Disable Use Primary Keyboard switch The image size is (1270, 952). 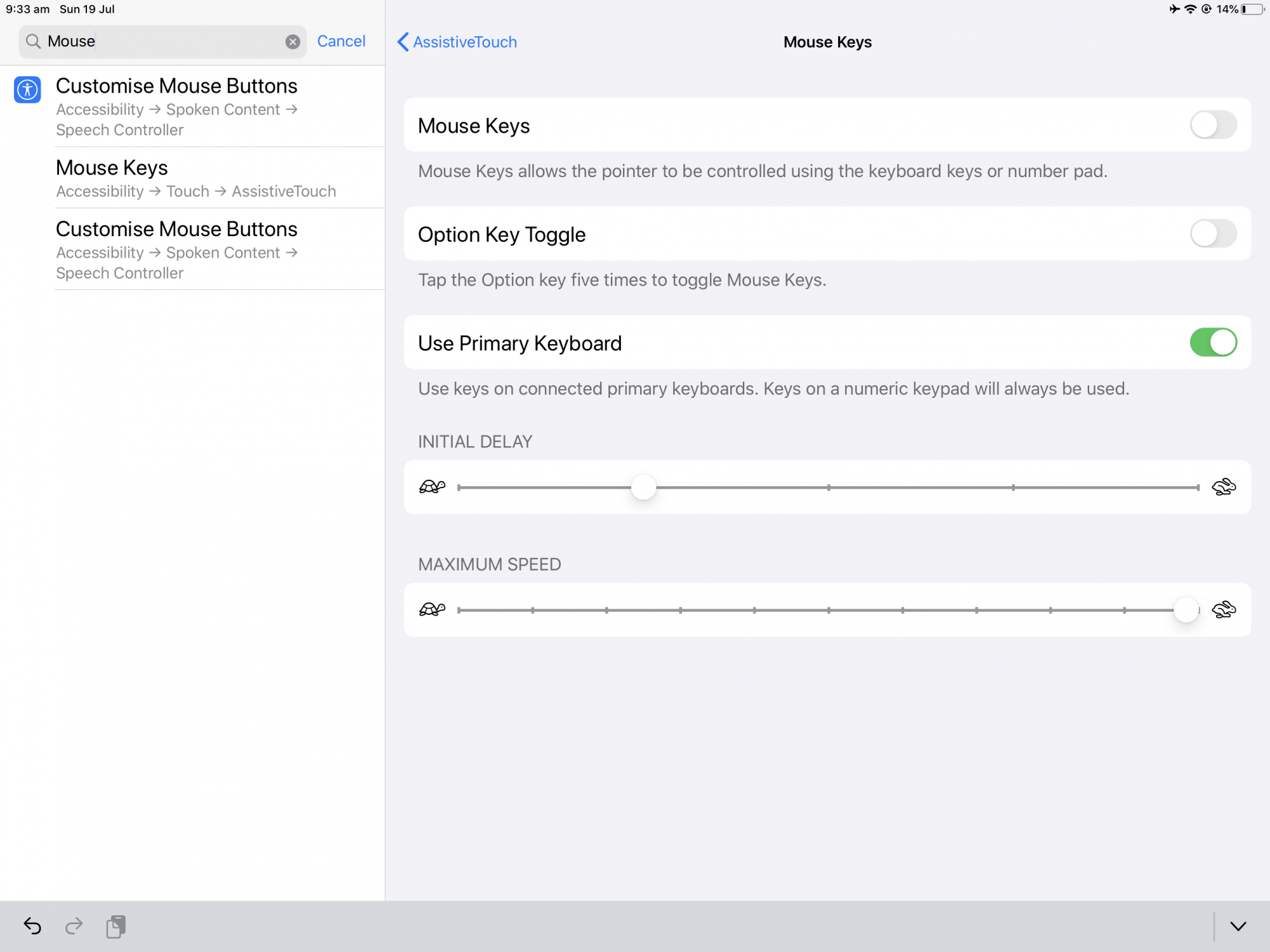(1213, 342)
